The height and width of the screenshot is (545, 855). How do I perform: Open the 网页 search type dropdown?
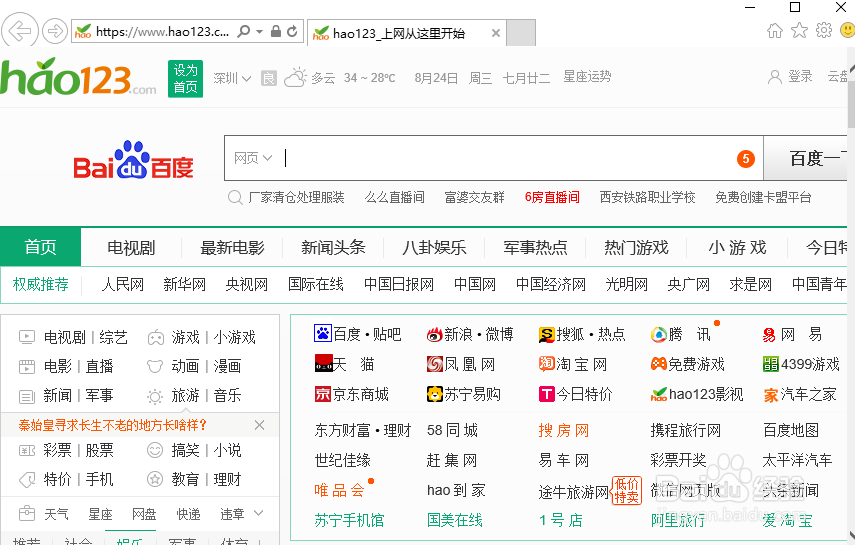pos(253,158)
